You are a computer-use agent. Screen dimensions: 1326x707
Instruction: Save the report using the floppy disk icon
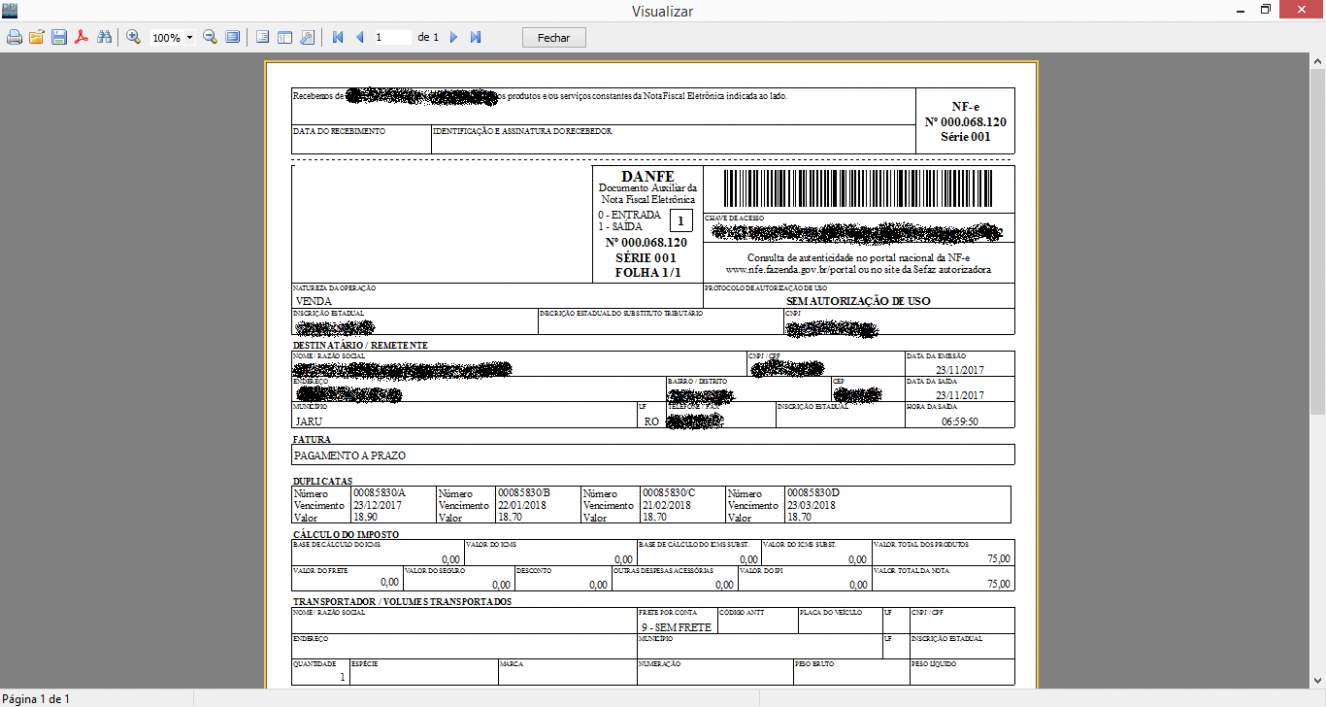(x=59, y=37)
